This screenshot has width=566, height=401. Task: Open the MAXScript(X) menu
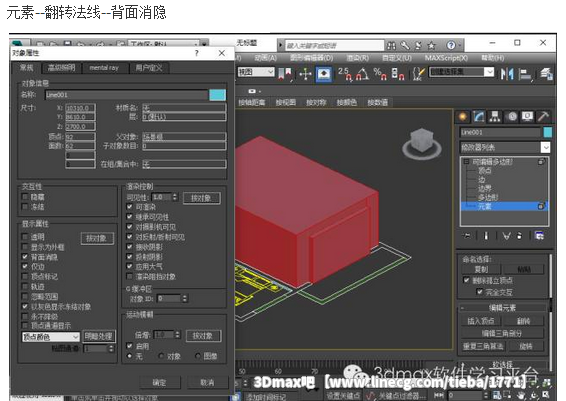[x=446, y=58]
